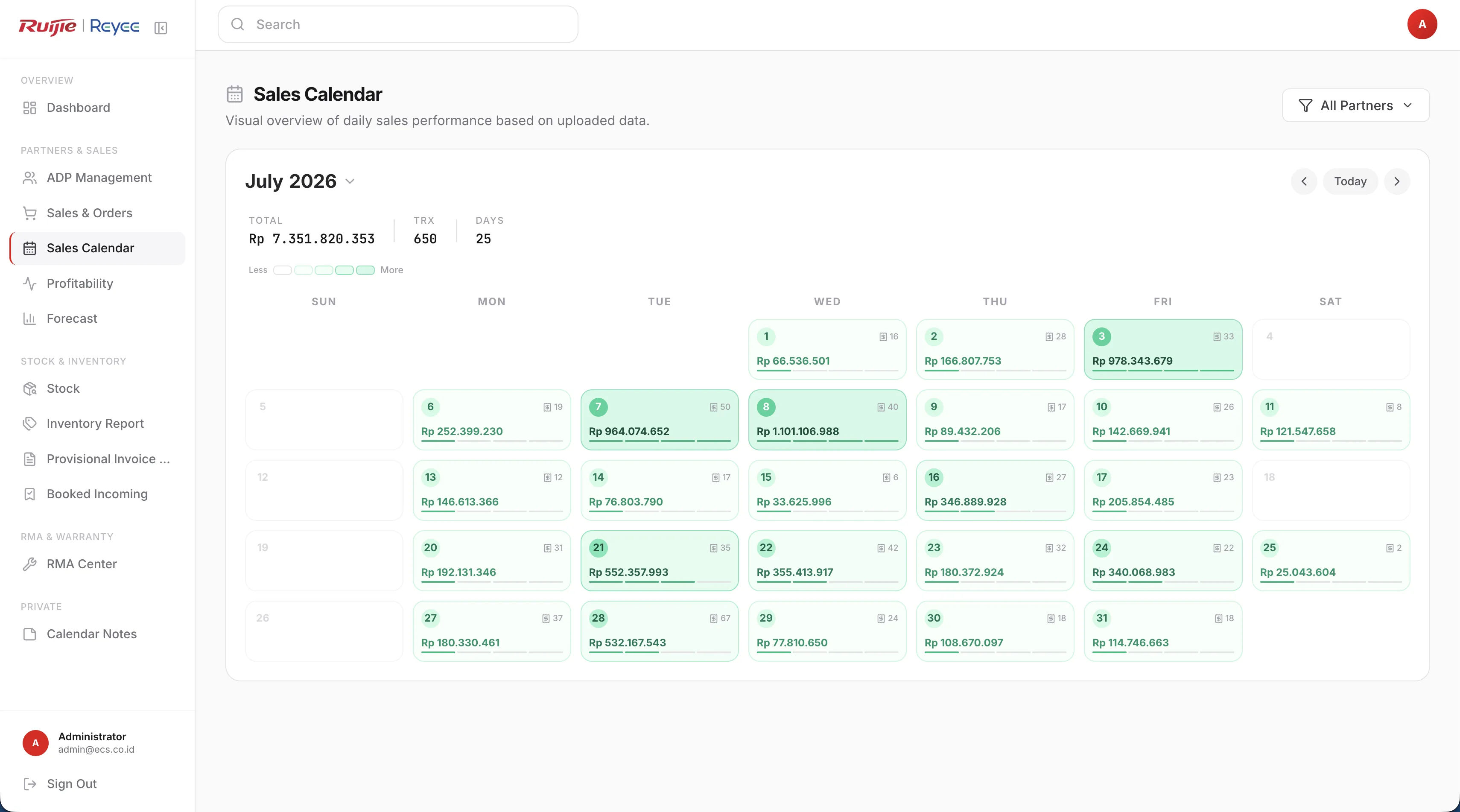Click the Calendar Notes file icon
The image size is (1460, 812).
[29, 634]
